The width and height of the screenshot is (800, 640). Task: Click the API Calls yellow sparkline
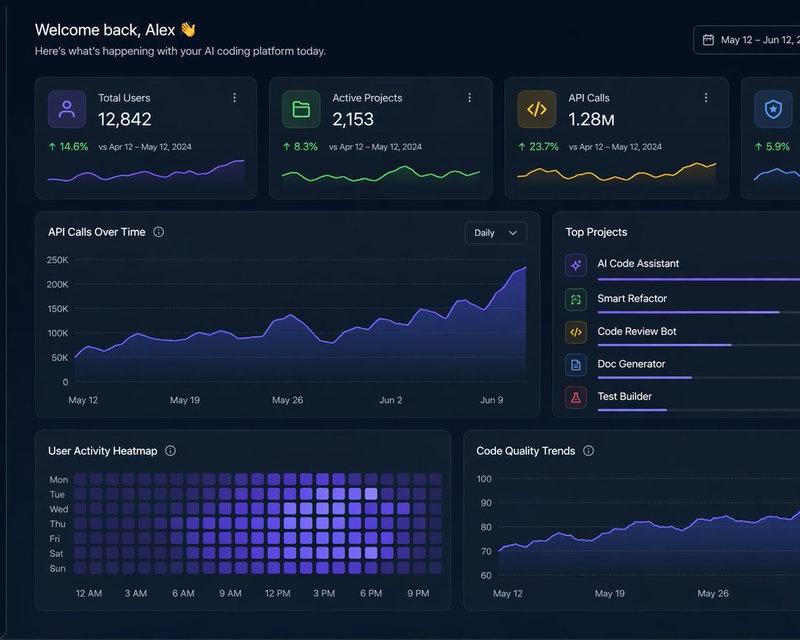pyautogui.click(x=616, y=172)
